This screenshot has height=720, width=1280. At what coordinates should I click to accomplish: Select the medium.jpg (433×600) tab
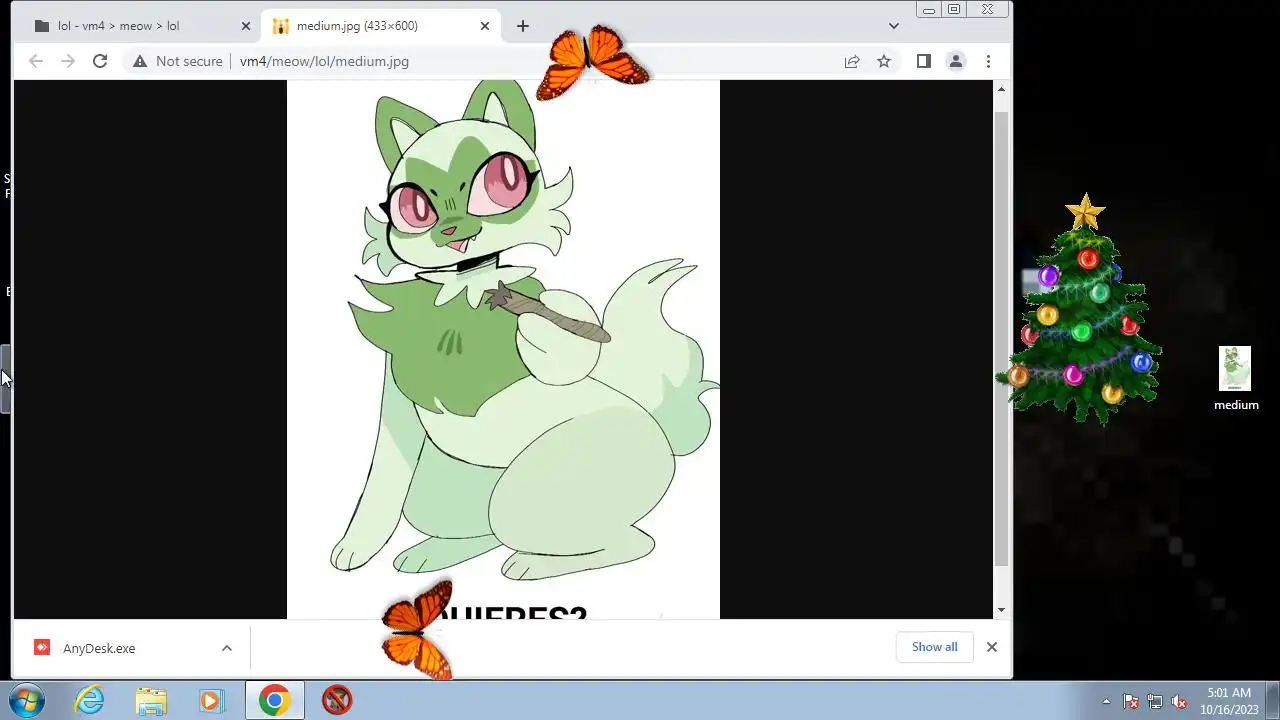click(x=380, y=26)
